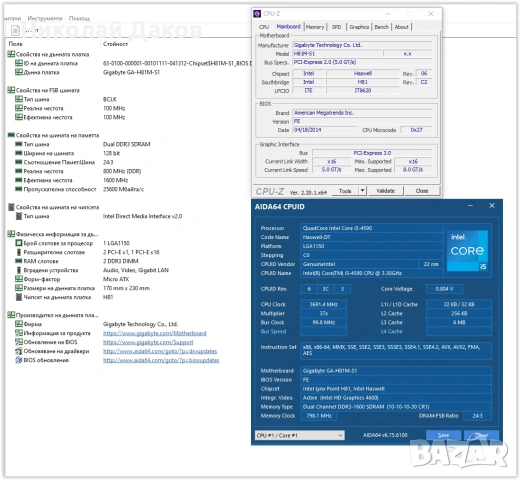Open the Bench tab in CPU-Z
This screenshot has width=520, height=480.
pyautogui.click(x=381, y=27)
